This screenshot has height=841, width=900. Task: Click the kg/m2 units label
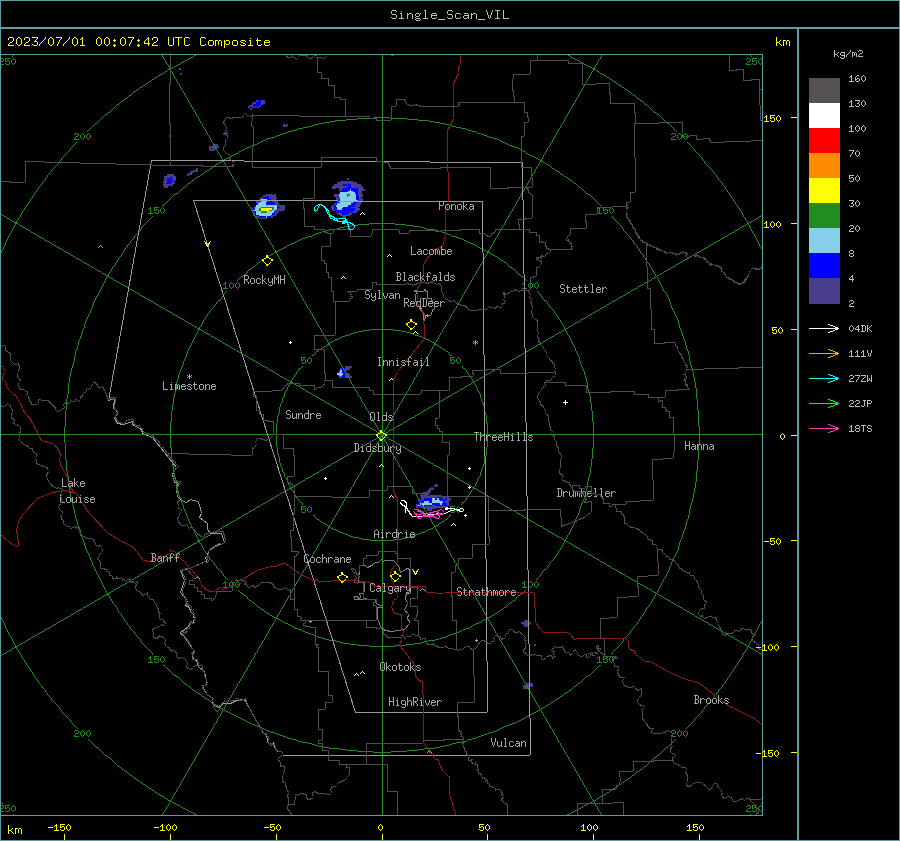click(848, 54)
